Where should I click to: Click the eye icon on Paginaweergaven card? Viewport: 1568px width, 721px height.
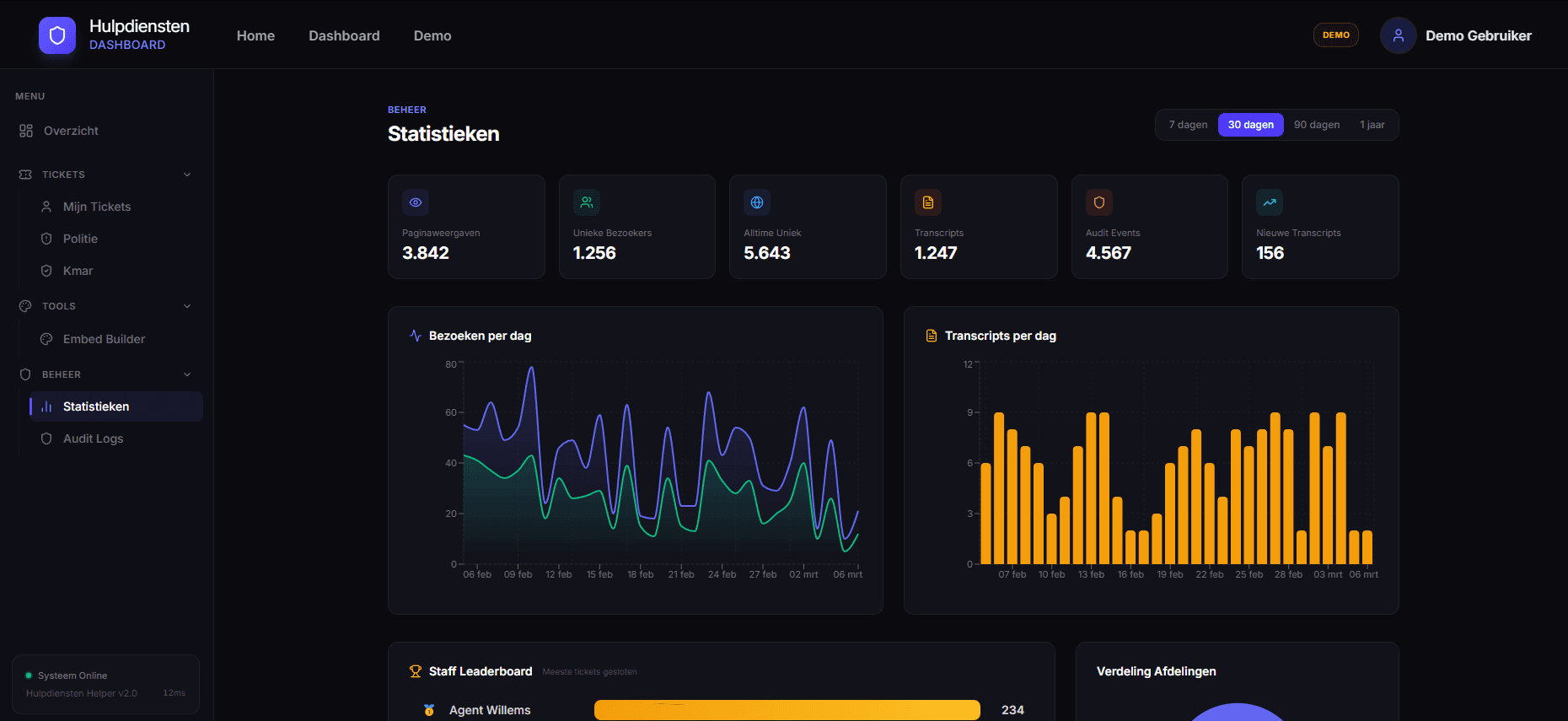[416, 202]
